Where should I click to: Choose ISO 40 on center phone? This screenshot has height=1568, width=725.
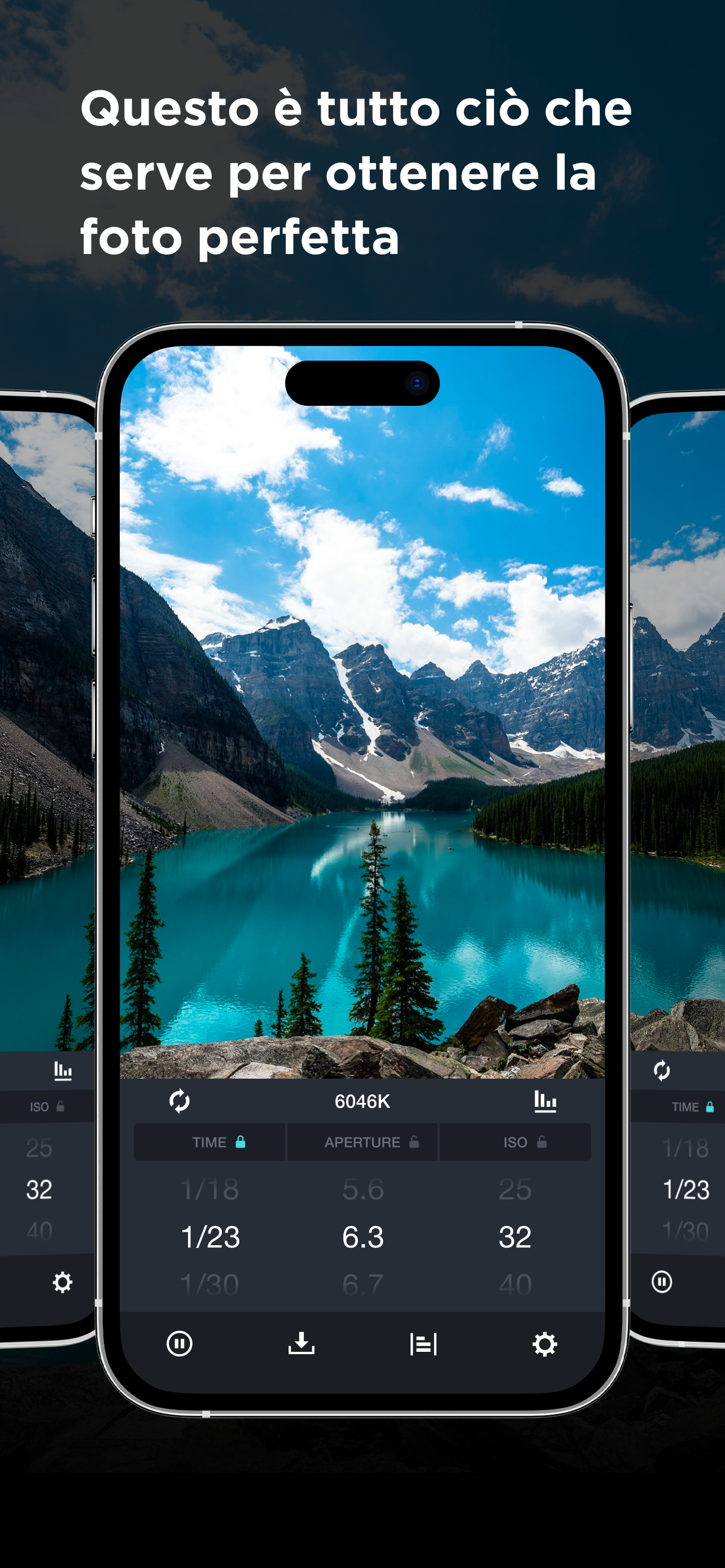click(515, 1284)
